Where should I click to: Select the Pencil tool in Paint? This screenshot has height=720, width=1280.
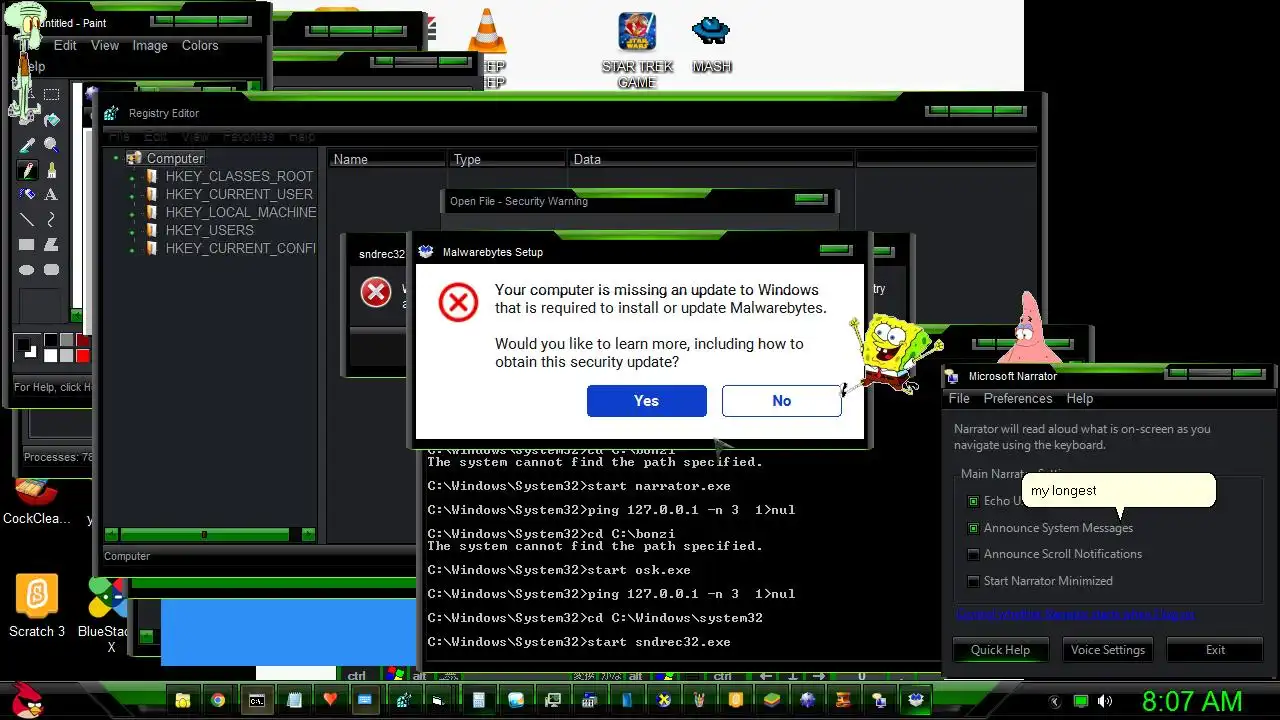27,171
